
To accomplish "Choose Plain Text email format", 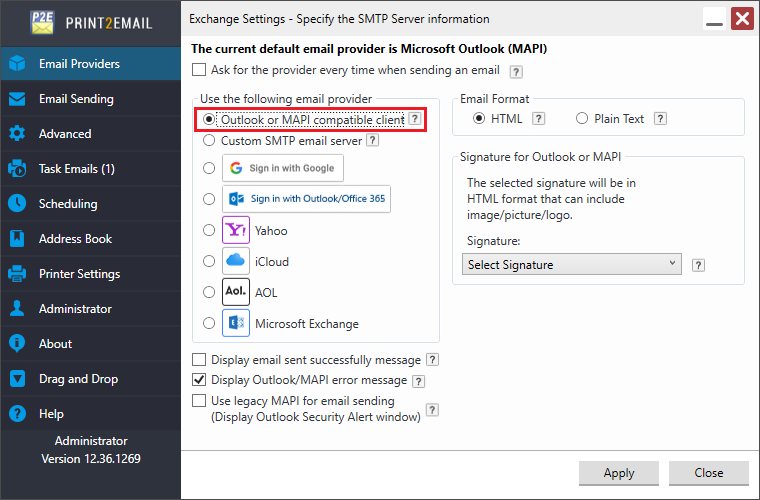I will tap(582, 119).
